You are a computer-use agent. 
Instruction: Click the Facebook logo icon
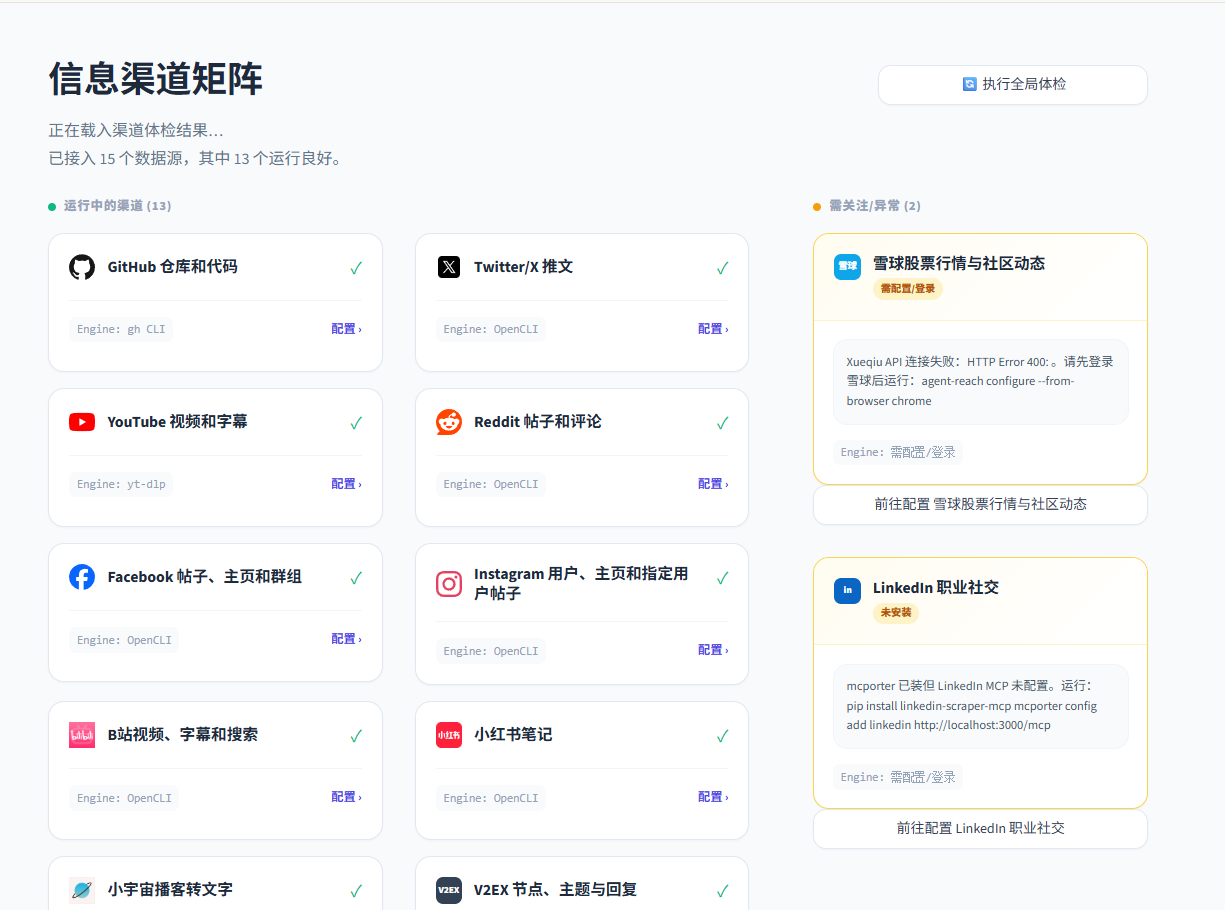pyautogui.click(x=82, y=577)
